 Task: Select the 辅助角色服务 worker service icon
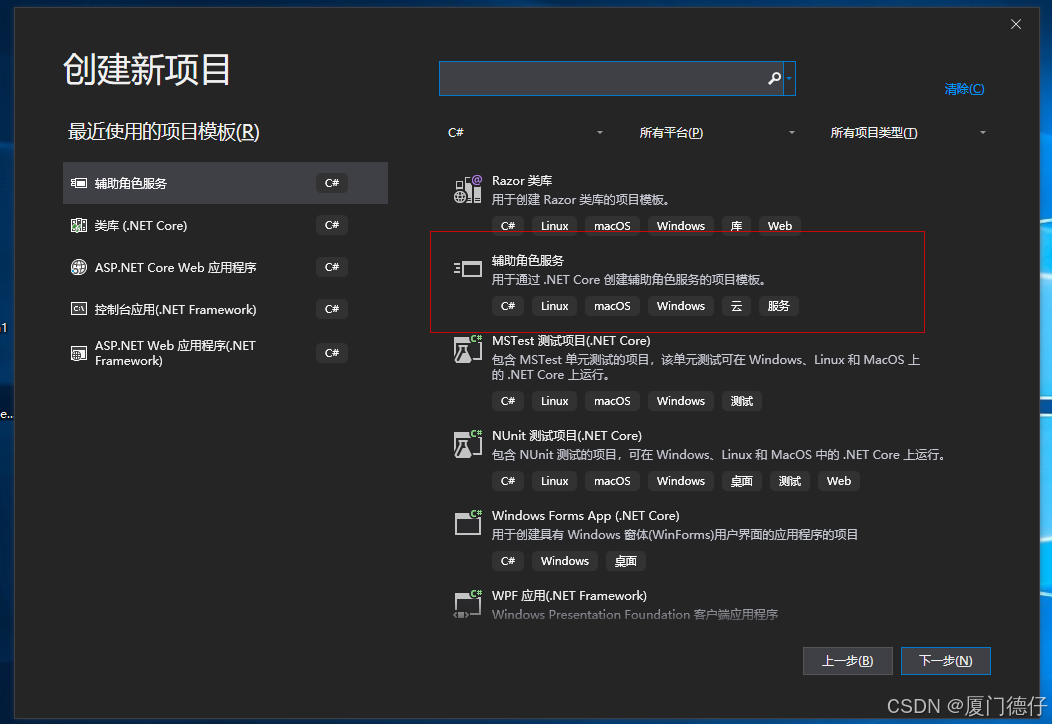[467, 268]
